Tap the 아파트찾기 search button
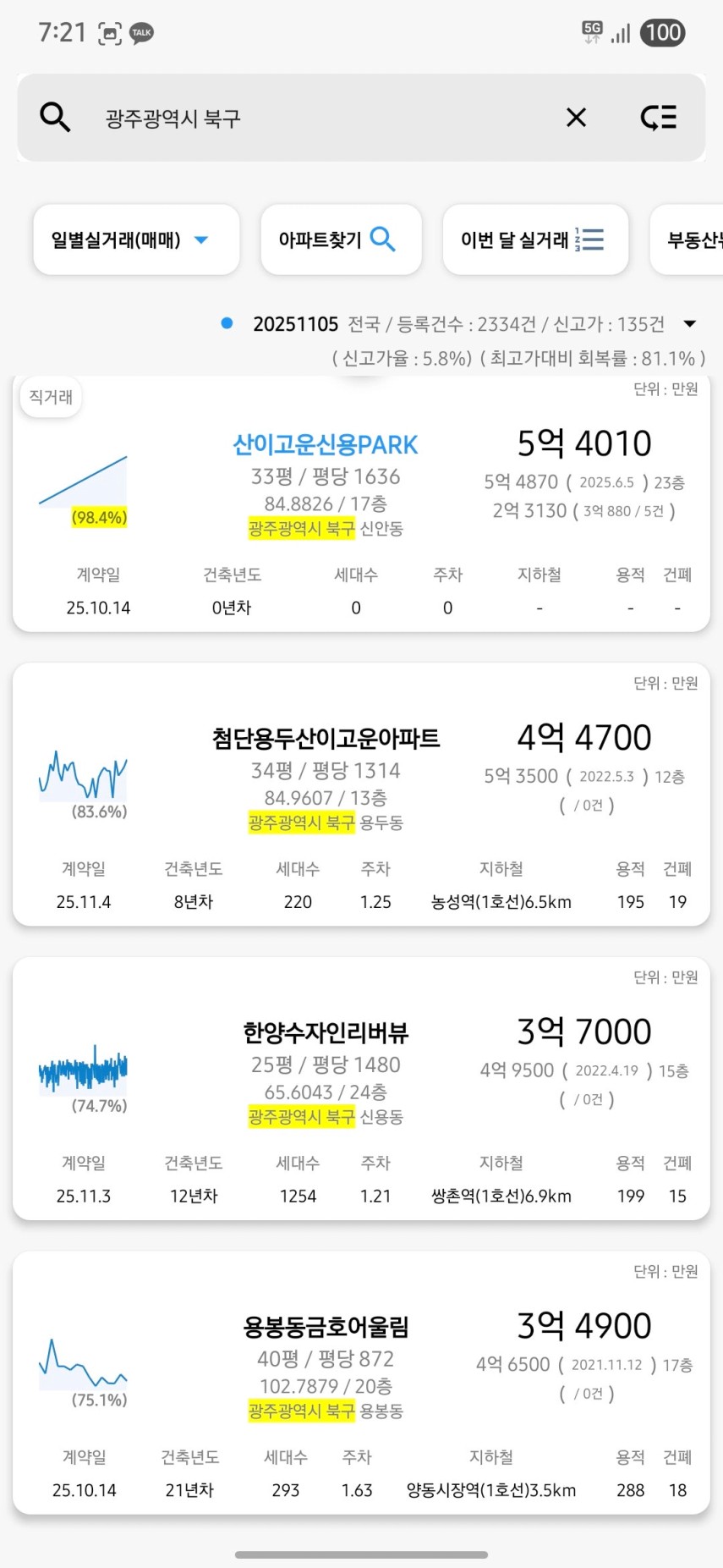The height and width of the screenshot is (1568, 723). (x=341, y=240)
